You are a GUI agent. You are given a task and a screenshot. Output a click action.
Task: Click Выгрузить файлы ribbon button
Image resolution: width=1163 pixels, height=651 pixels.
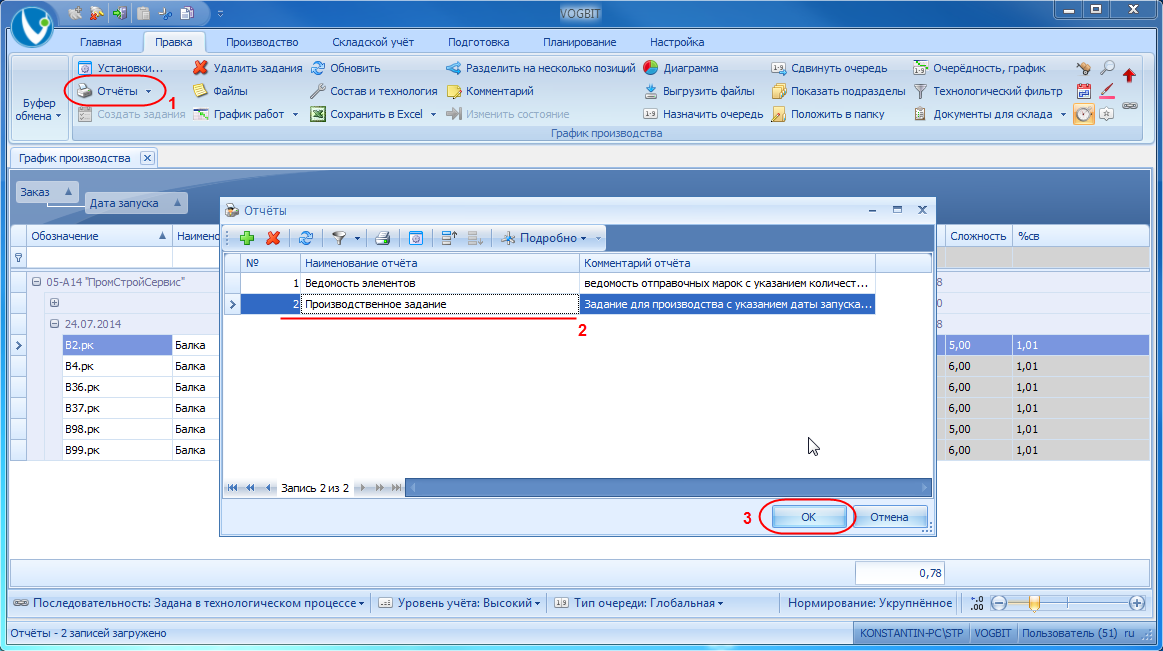[699, 91]
